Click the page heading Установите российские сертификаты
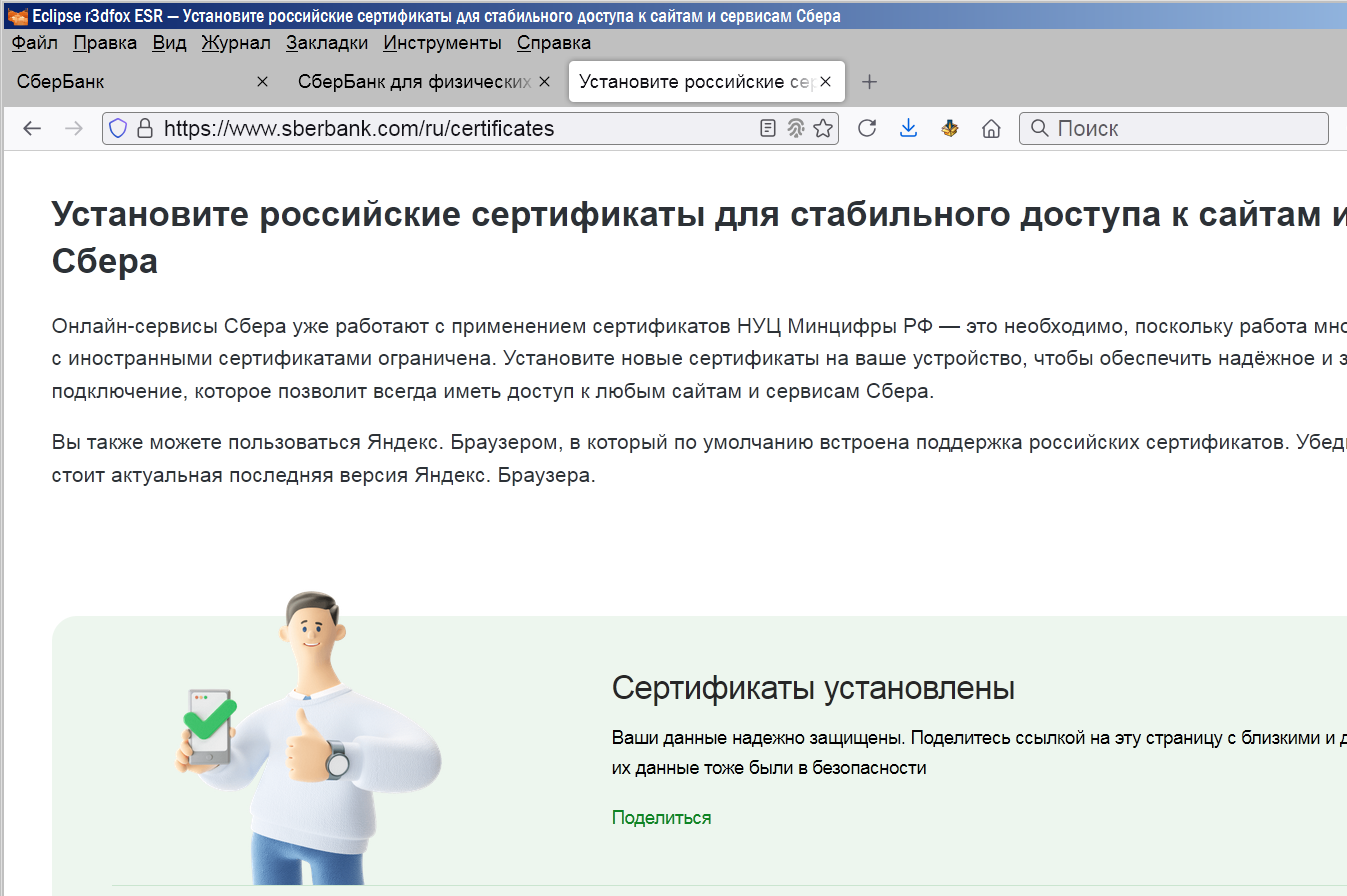 pyautogui.click(x=699, y=237)
